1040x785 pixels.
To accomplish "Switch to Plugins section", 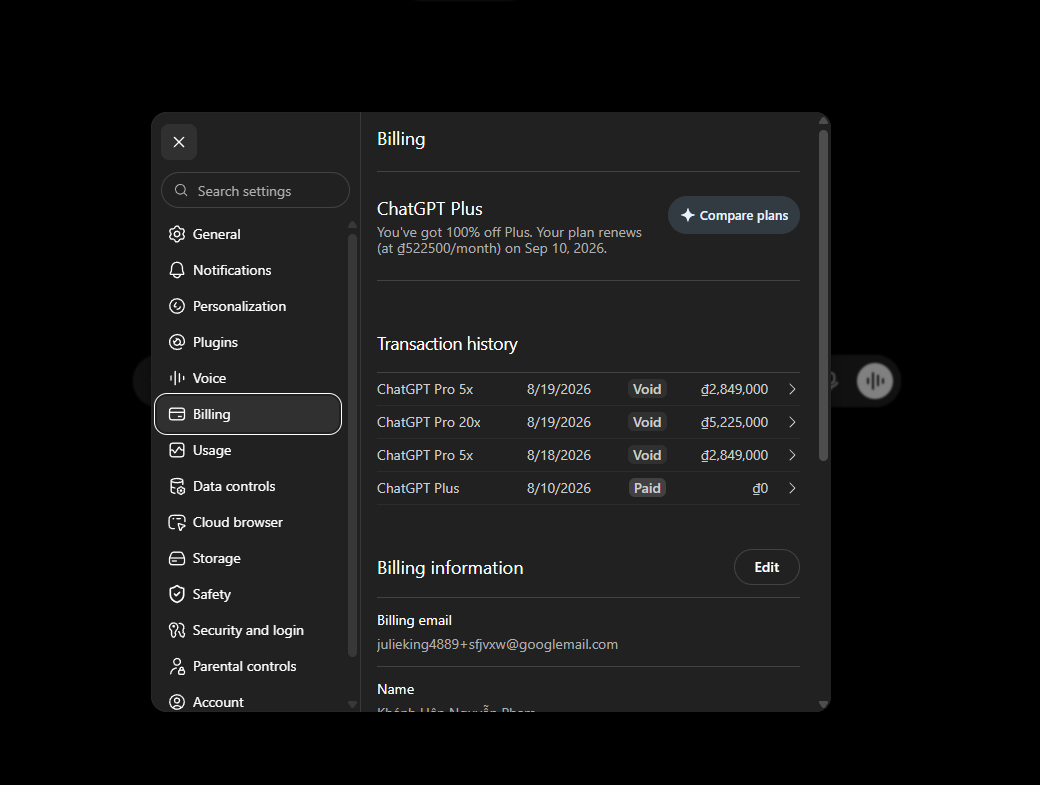I will 248,342.
